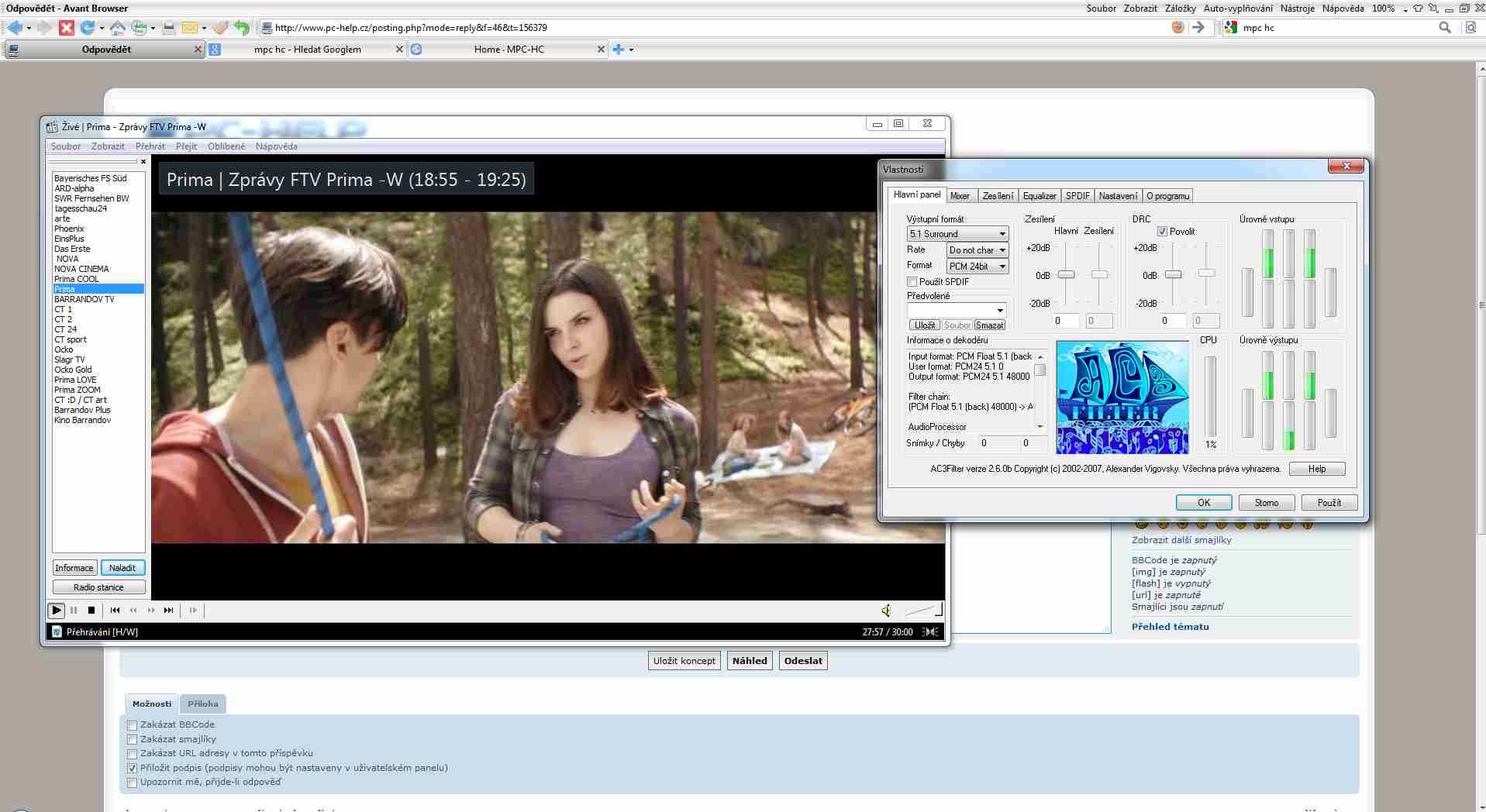Open a new browser tab with plus icon
Screen dimensions: 1486x812
point(618,50)
